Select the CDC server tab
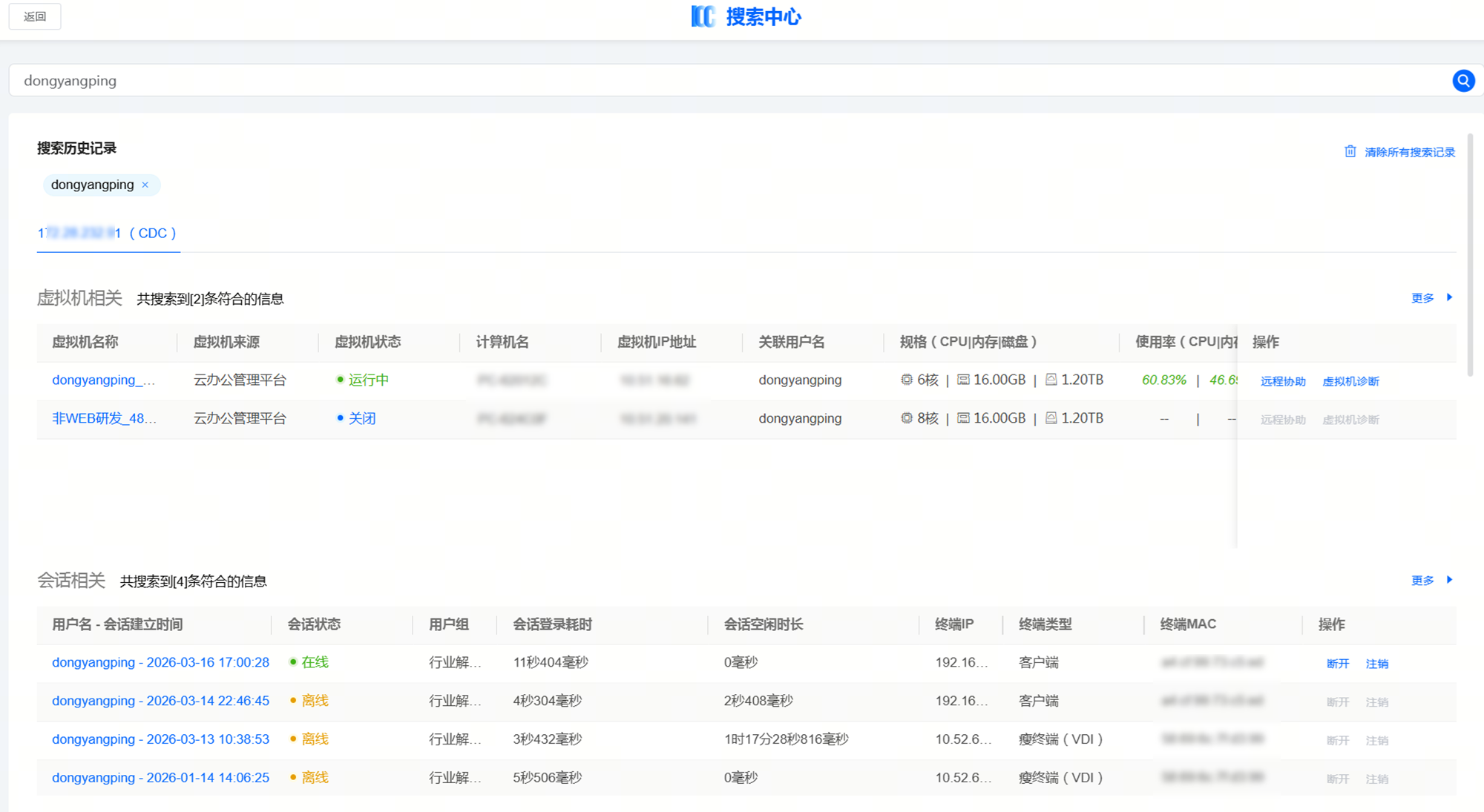Viewport: 1484px width, 812px height. tap(108, 233)
